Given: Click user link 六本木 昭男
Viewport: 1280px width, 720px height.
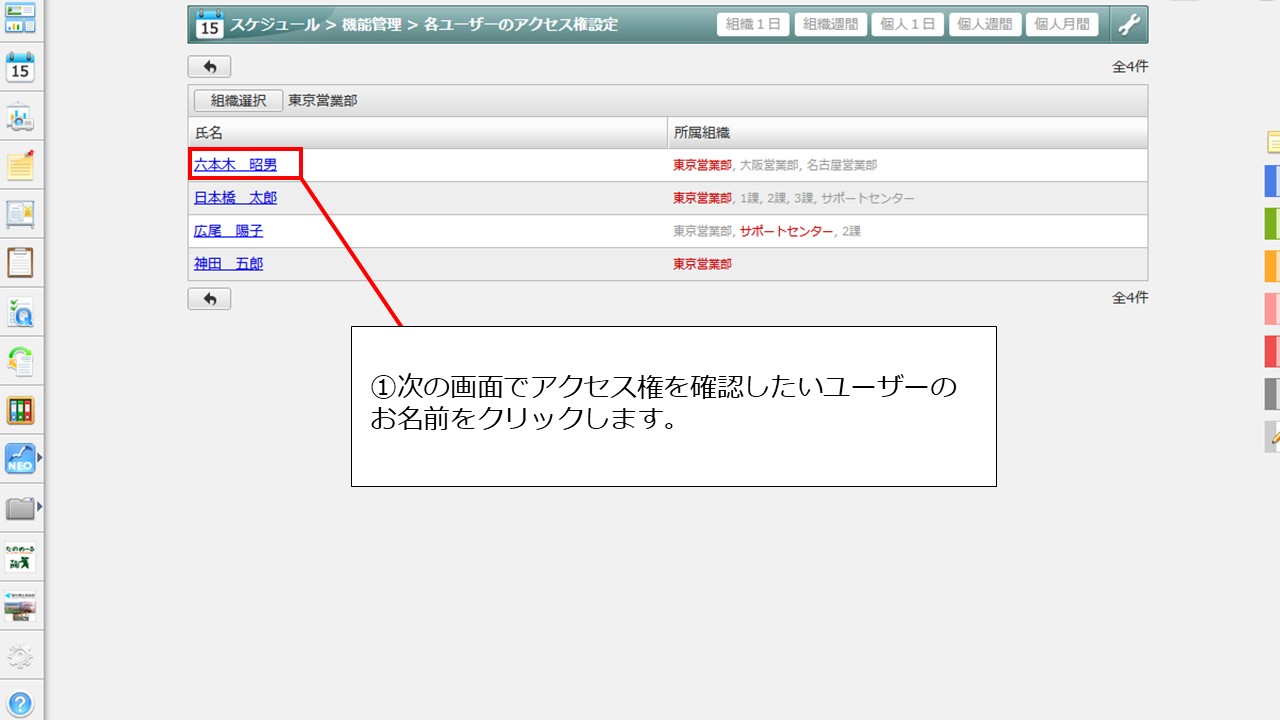Looking at the screenshot, I should coord(235,165).
